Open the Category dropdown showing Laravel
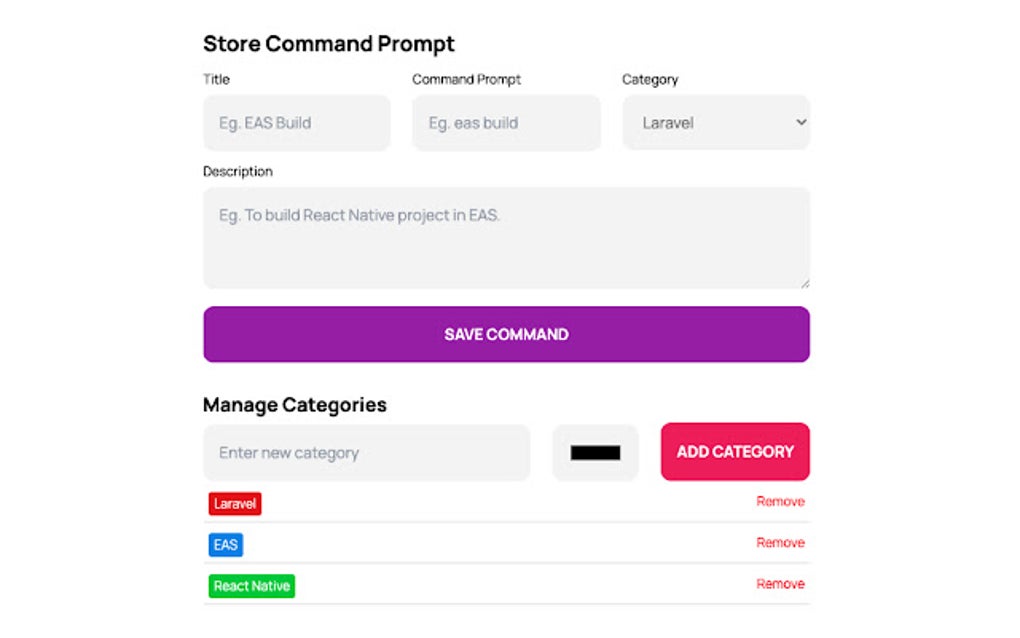This screenshot has width=1020, height=638. click(716, 123)
